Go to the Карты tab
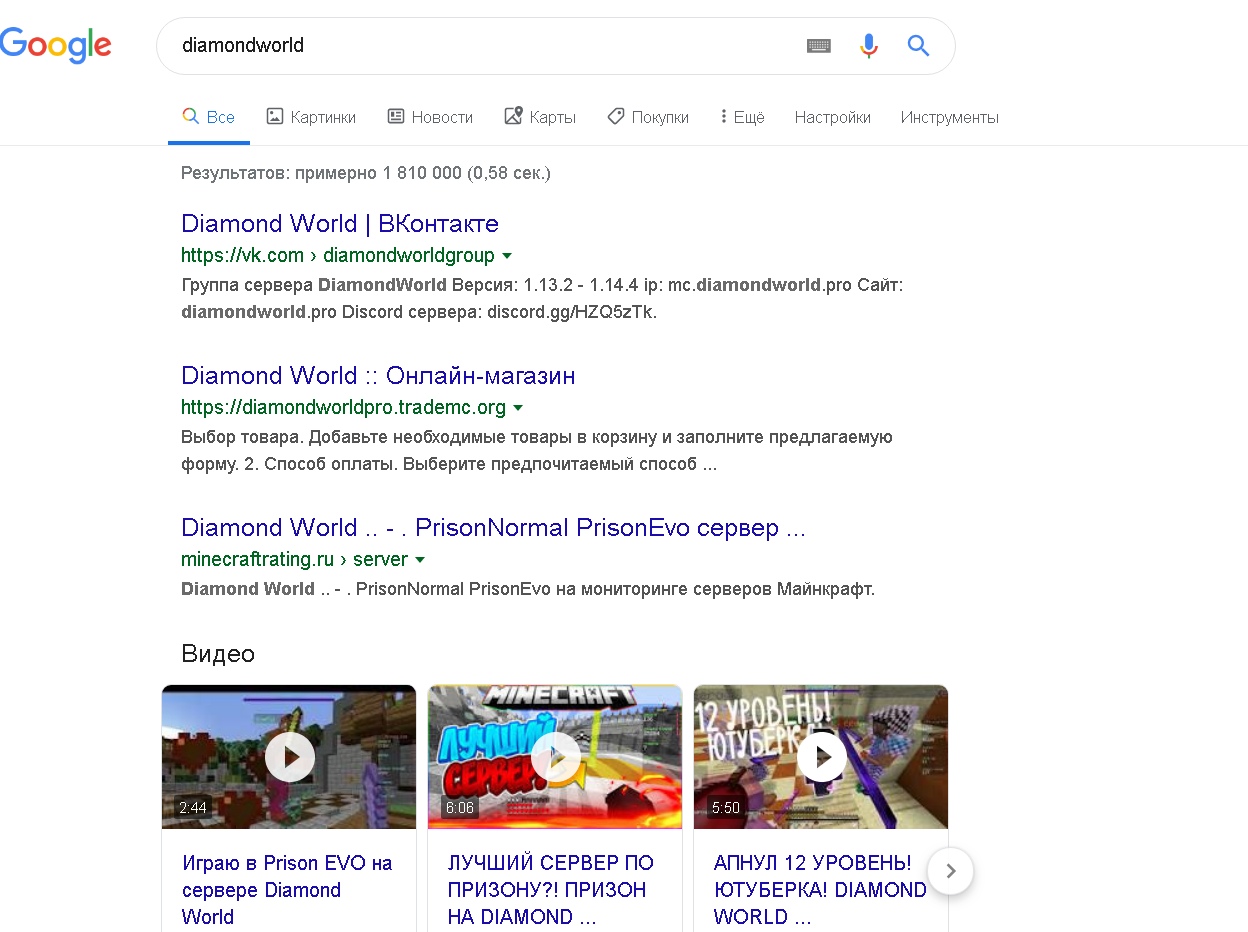This screenshot has width=1248, height=932. (540, 117)
